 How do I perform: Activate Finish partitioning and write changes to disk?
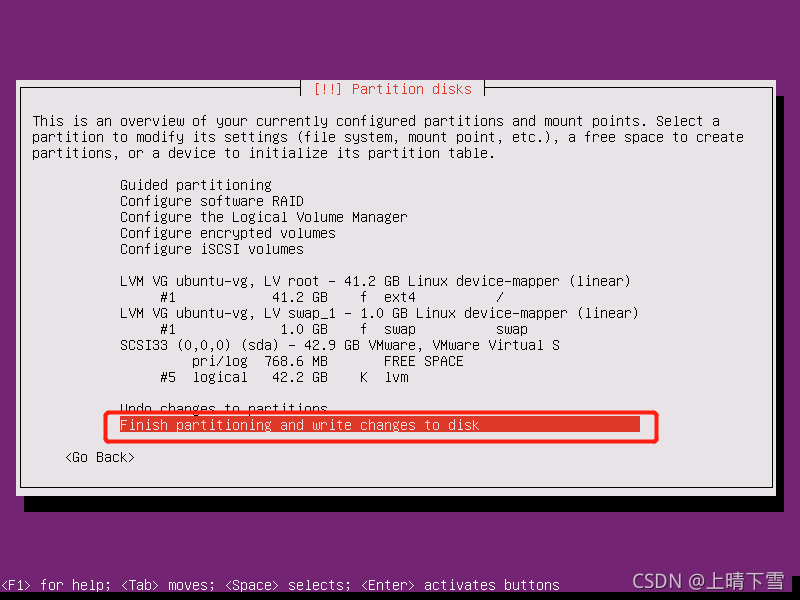380,424
